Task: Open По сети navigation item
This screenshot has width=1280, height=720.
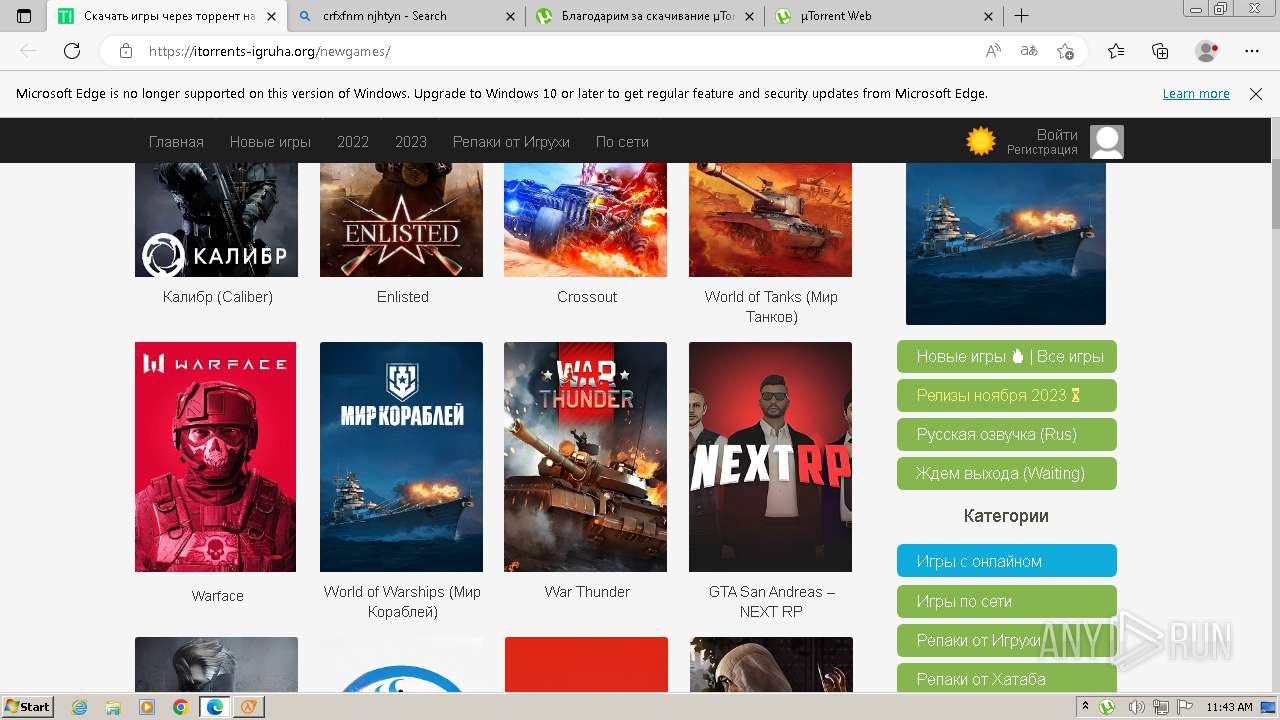Action: pos(622,142)
